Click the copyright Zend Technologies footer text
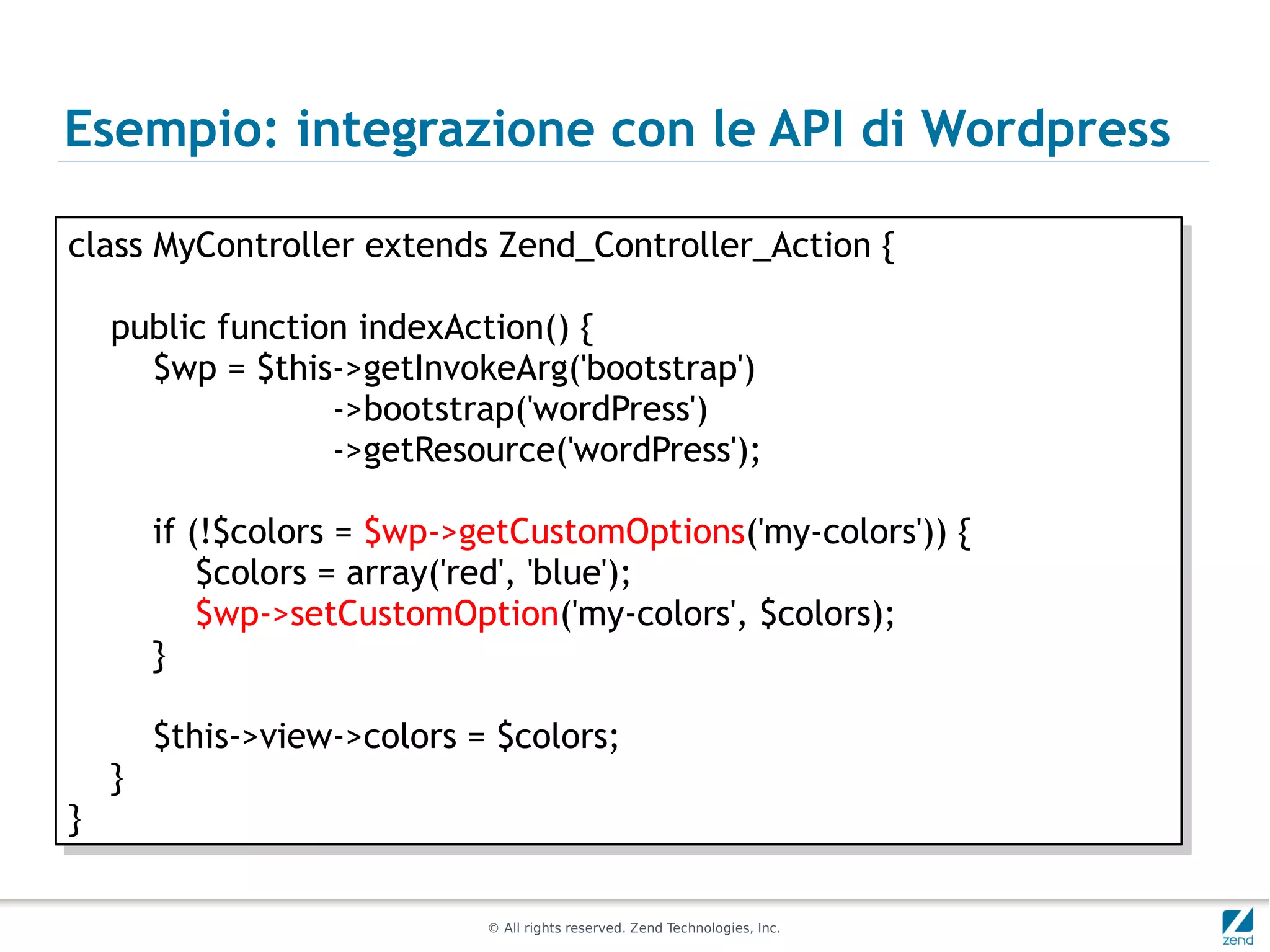The image size is (1270, 952). (634, 928)
